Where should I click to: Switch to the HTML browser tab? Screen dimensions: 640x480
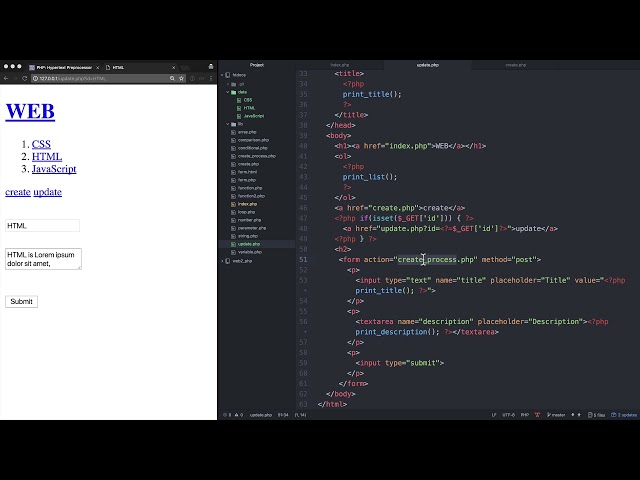pos(139,67)
